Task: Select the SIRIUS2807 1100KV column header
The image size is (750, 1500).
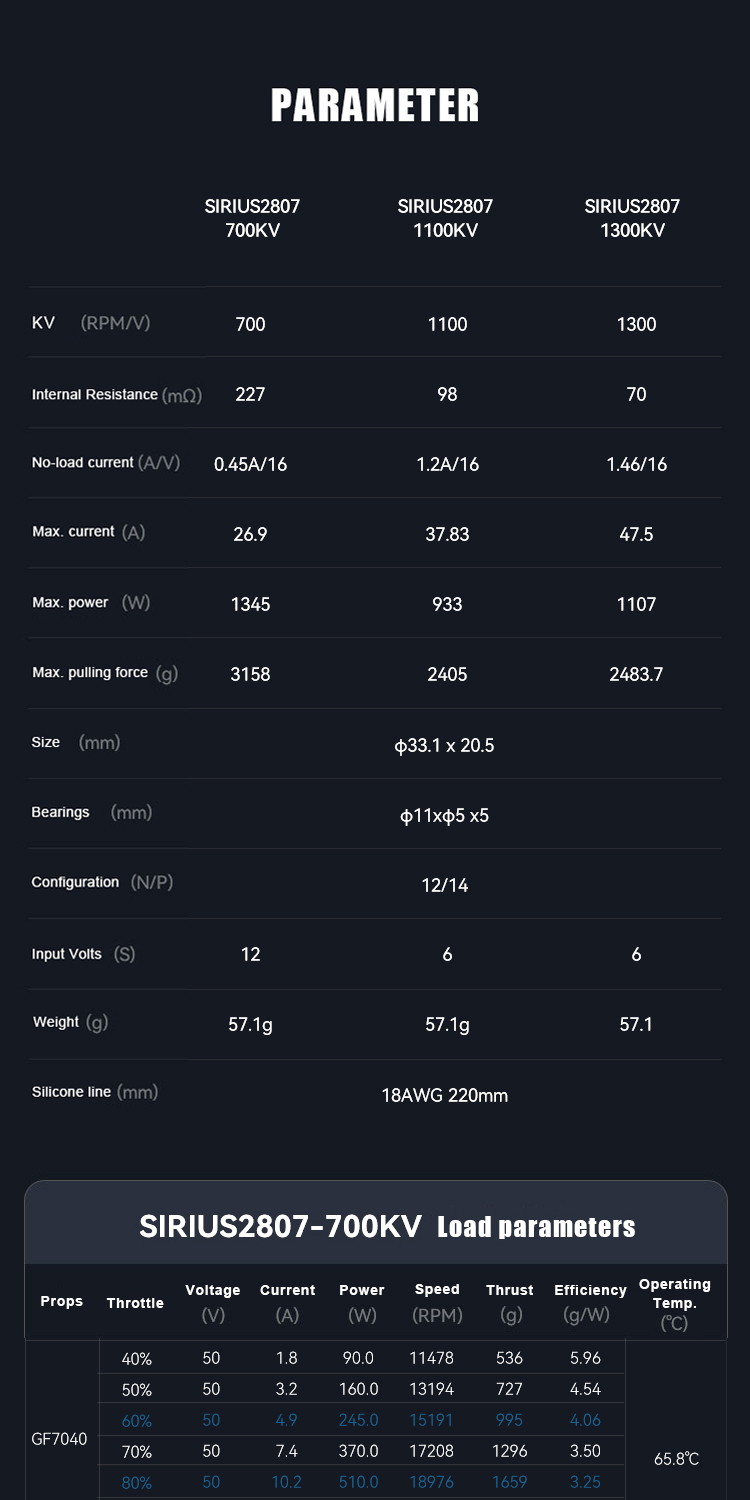Action: click(445, 218)
